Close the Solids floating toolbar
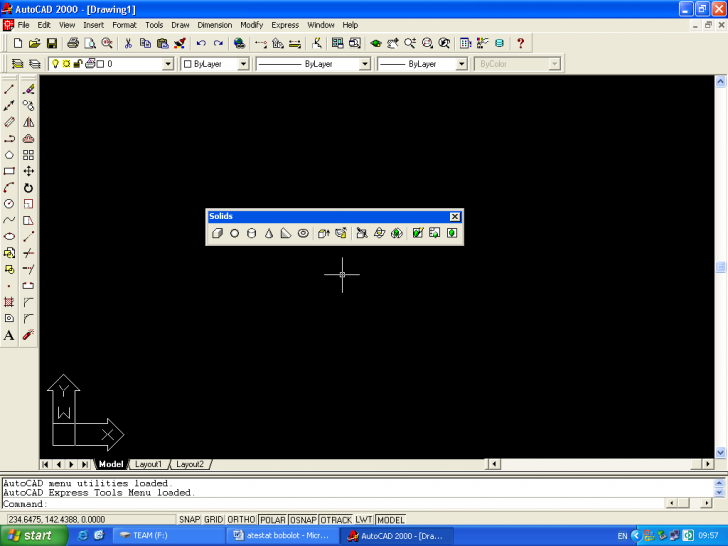Image resolution: width=728 pixels, height=546 pixels. point(455,216)
